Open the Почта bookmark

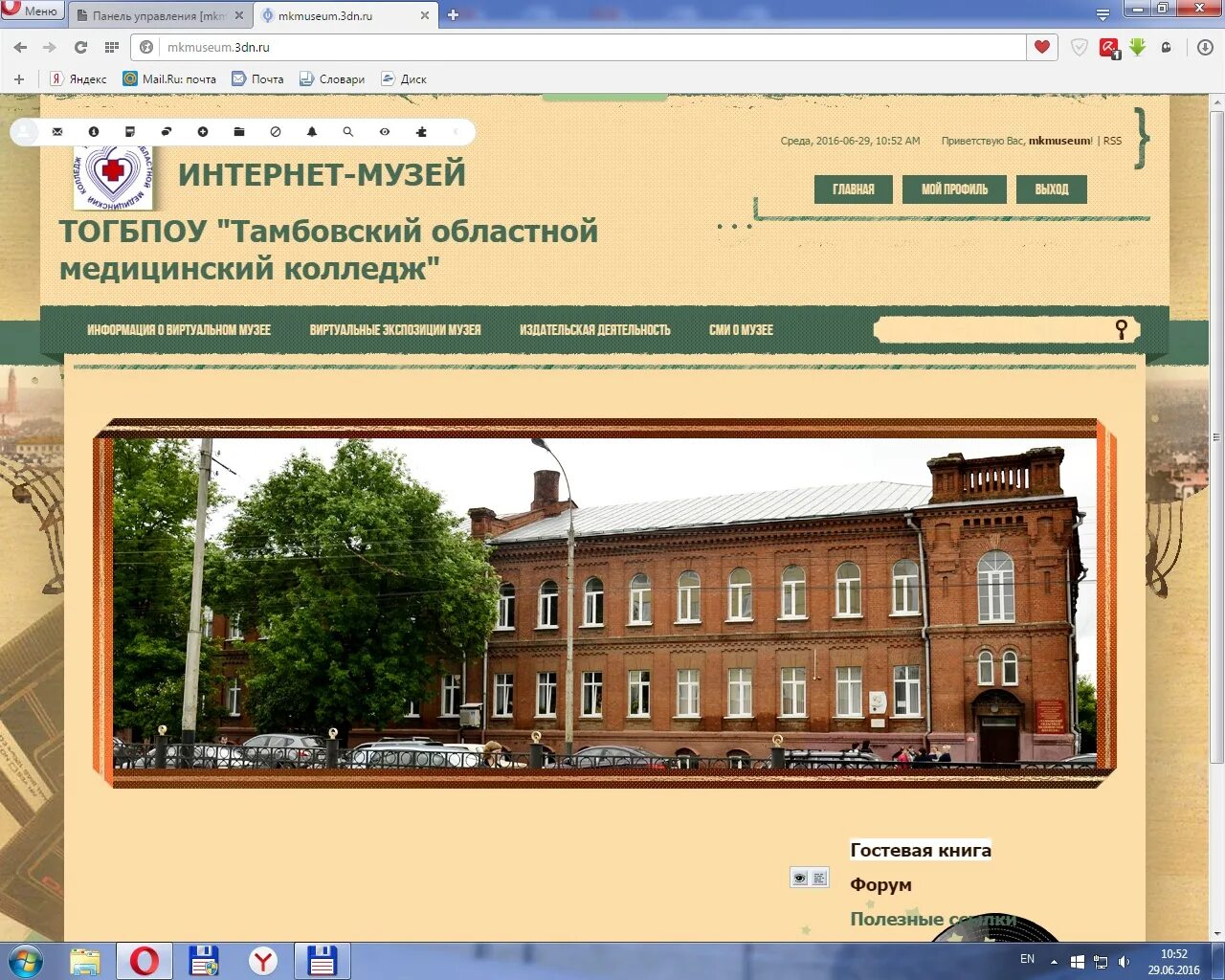click(257, 78)
